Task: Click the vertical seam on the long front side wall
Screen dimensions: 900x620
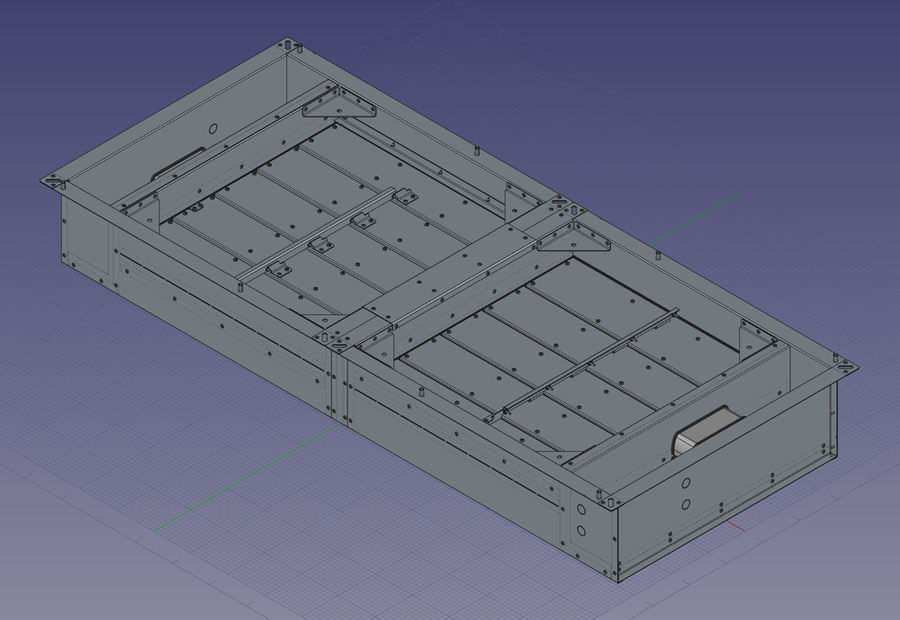Action: [336, 385]
